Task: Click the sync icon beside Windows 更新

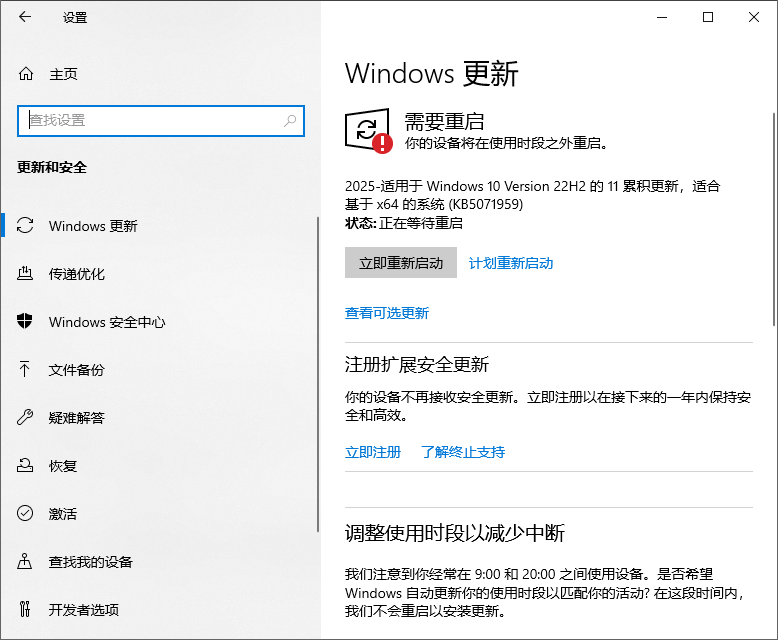Action: click(25, 225)
